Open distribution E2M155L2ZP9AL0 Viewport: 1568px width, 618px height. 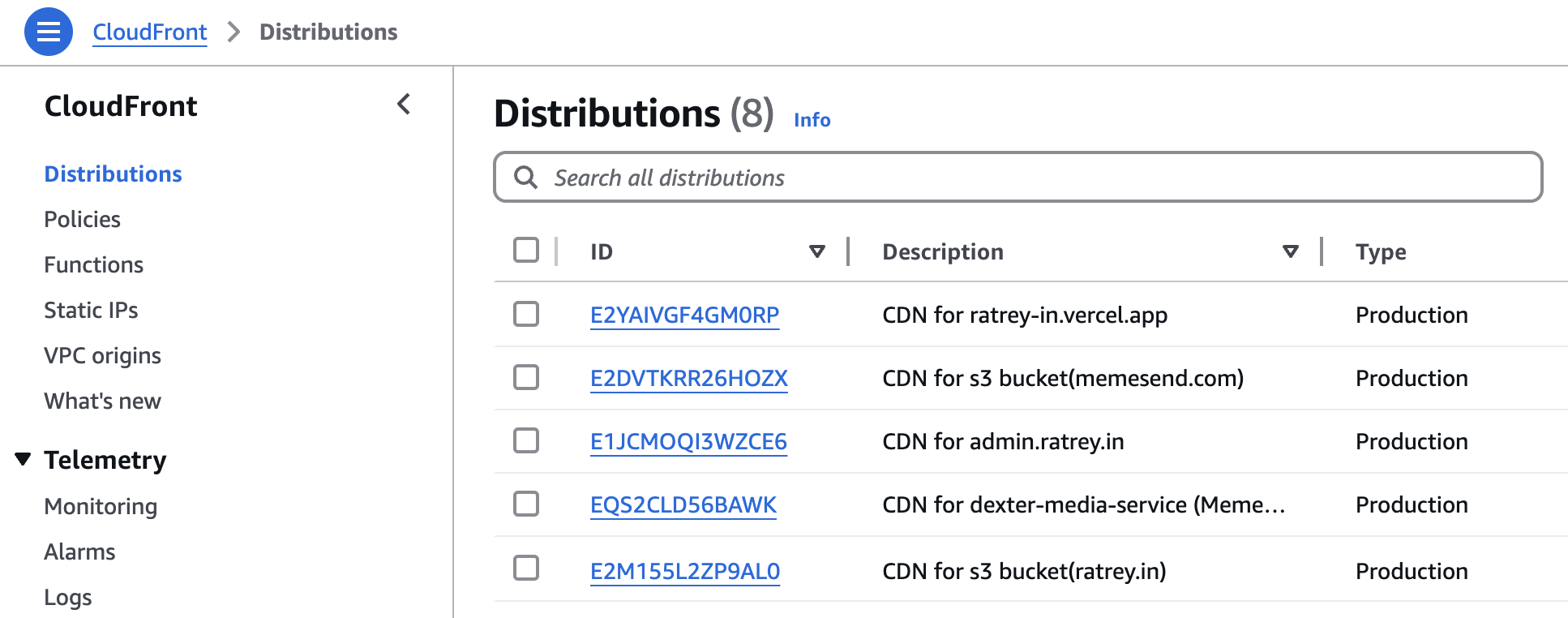685,571
